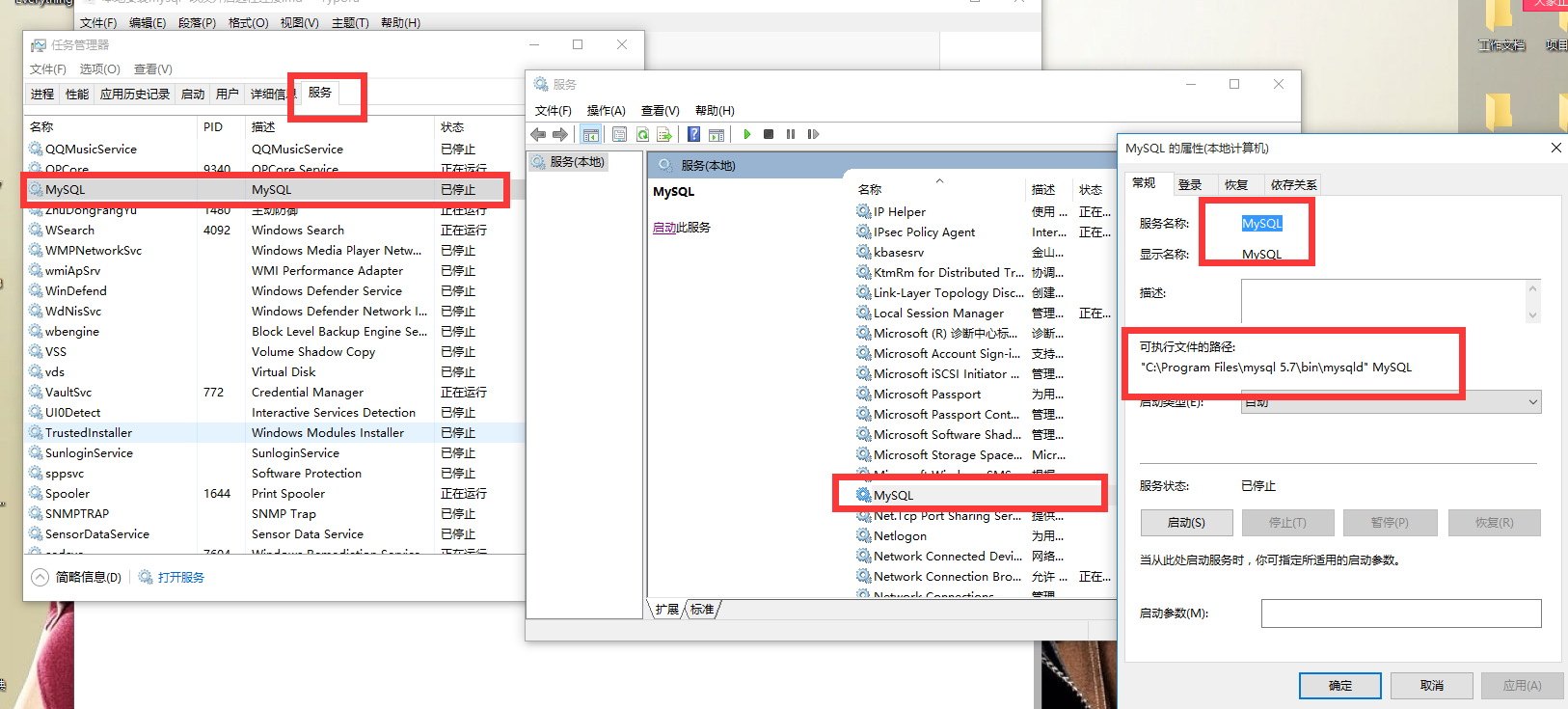Click 启动(S) button in MySQL properties
This screenshot has height=709, width=1568.
[1186, 523]
